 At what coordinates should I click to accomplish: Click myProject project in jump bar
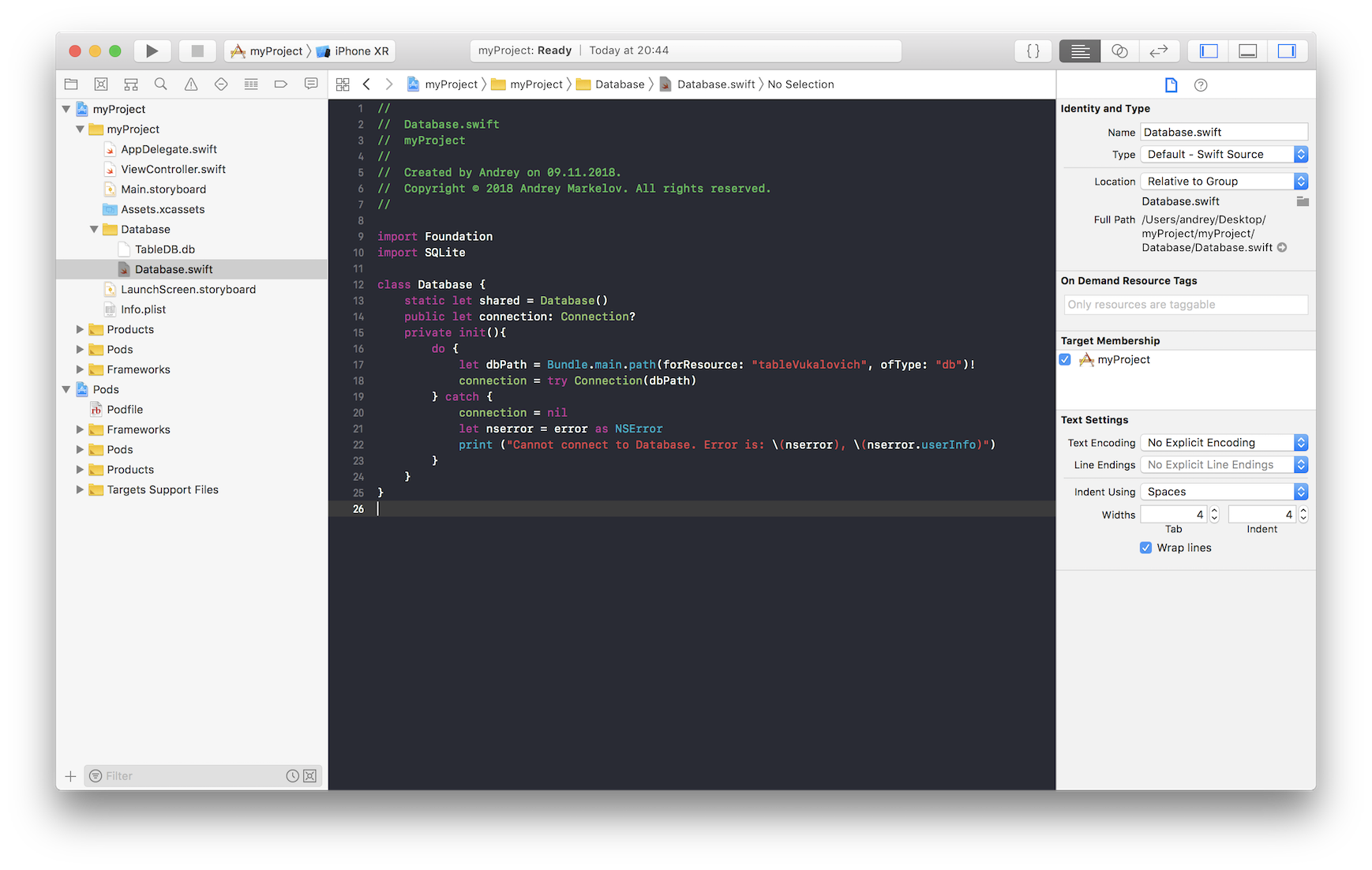coord(443,84)
